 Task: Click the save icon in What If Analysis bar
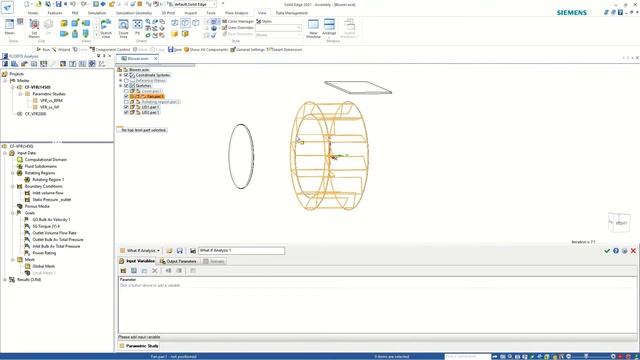[180, 251]
